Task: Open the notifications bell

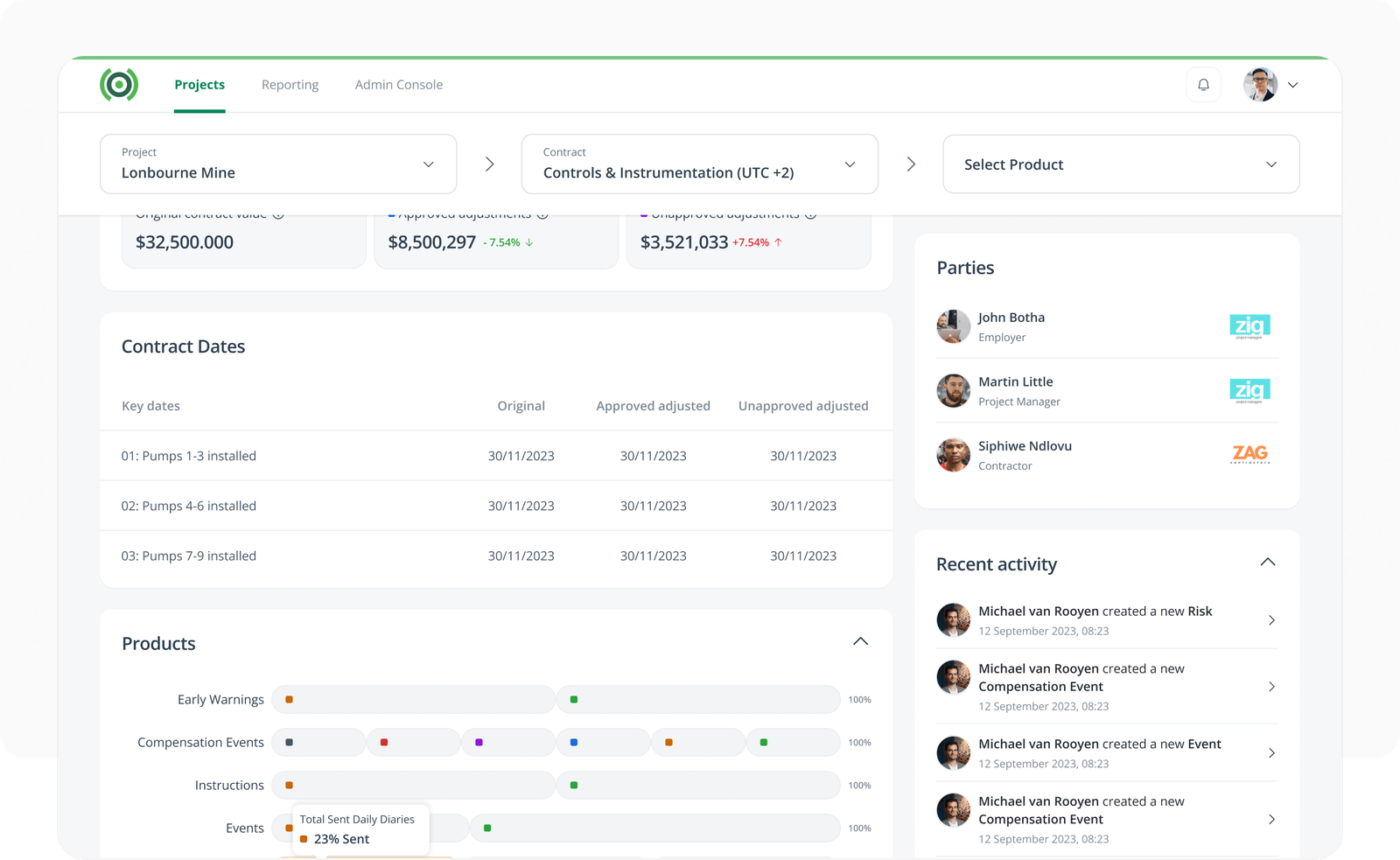Action: click(x=1203, y=84)
